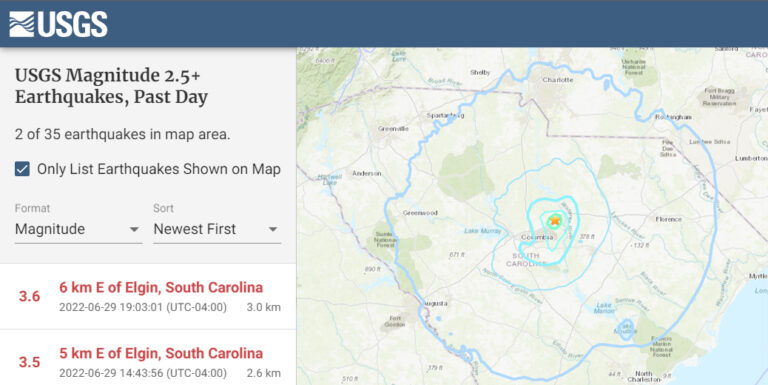Viewport: 768px width, 385px height.
Task: Open the Format dropdown showing Magnitude
Action: tap(78, 229)
